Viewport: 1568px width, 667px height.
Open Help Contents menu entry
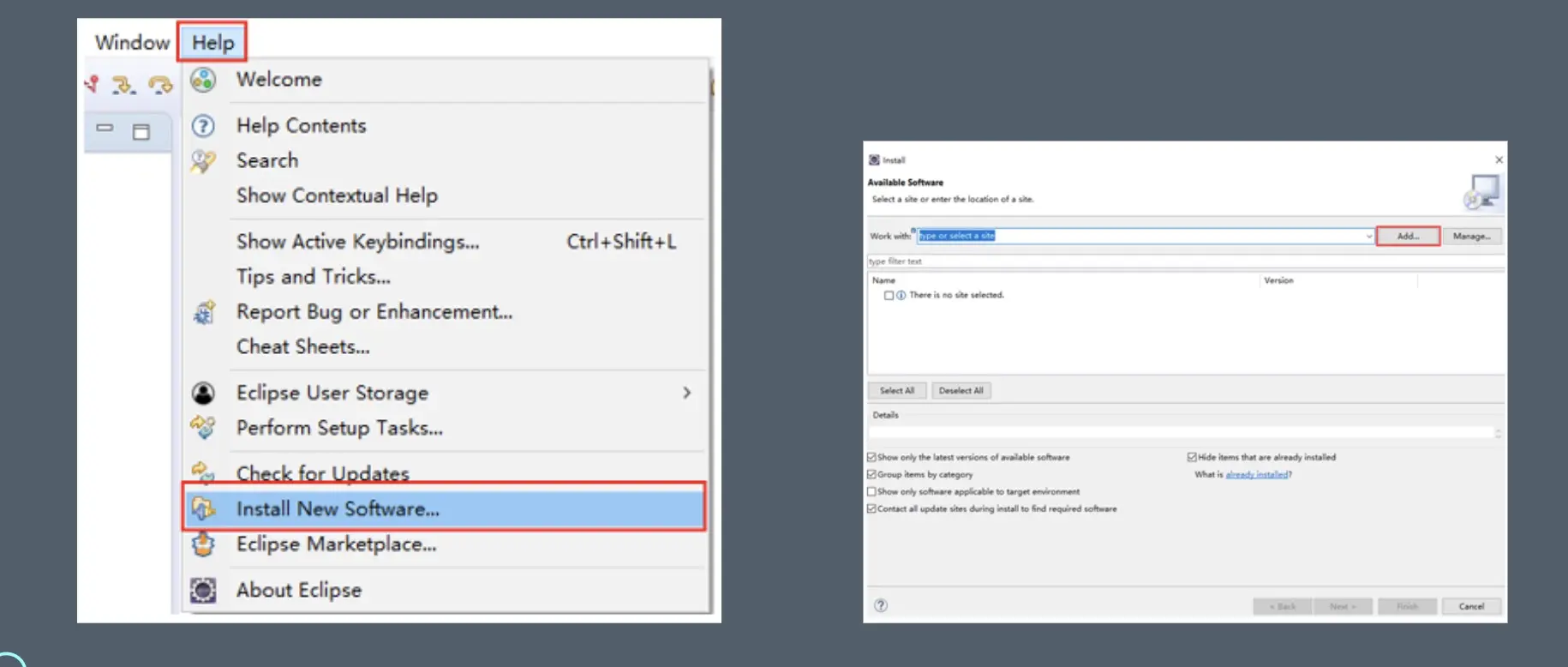point(302,125)
